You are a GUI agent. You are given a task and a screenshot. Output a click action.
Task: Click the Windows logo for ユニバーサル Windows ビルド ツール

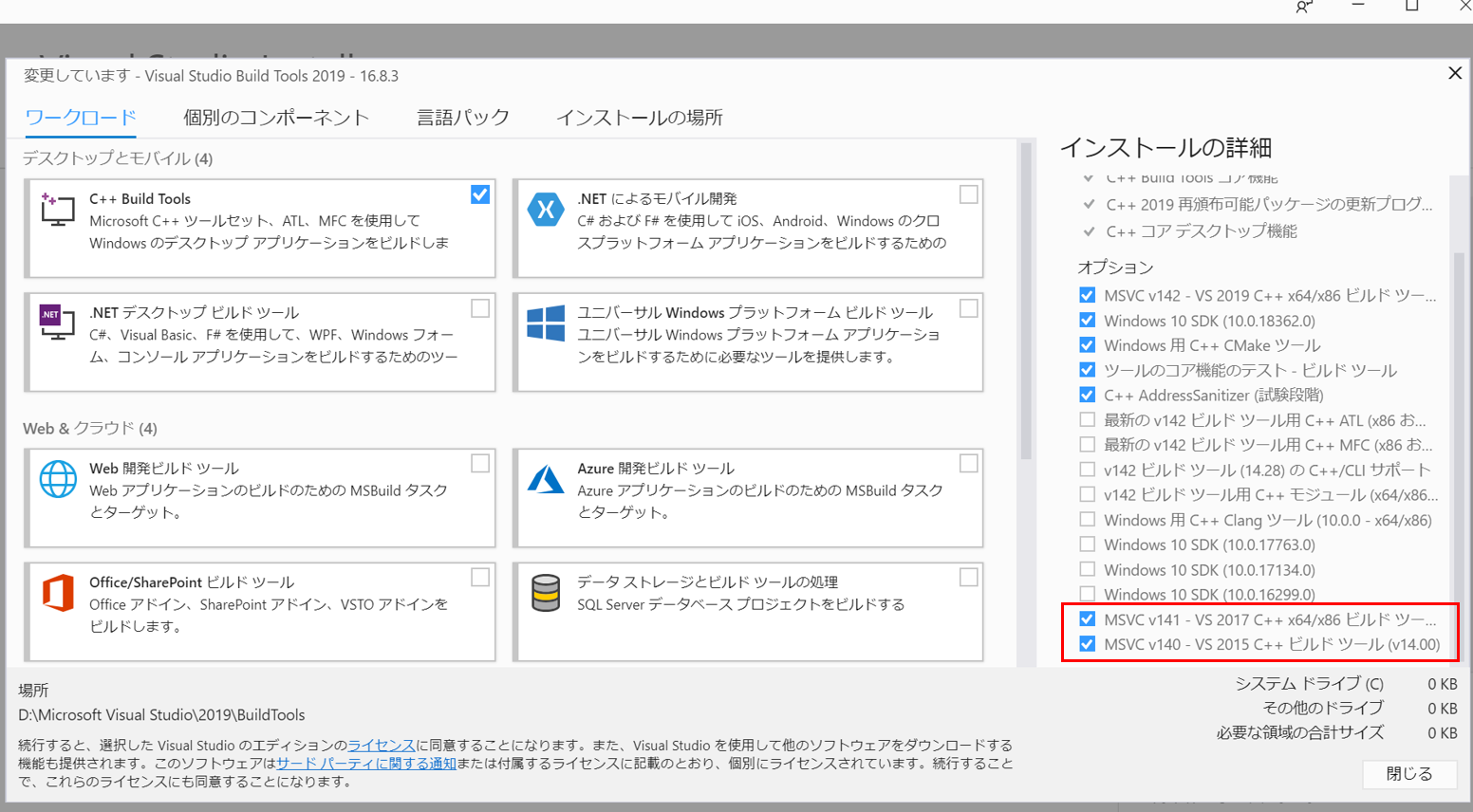click(546, 323)
